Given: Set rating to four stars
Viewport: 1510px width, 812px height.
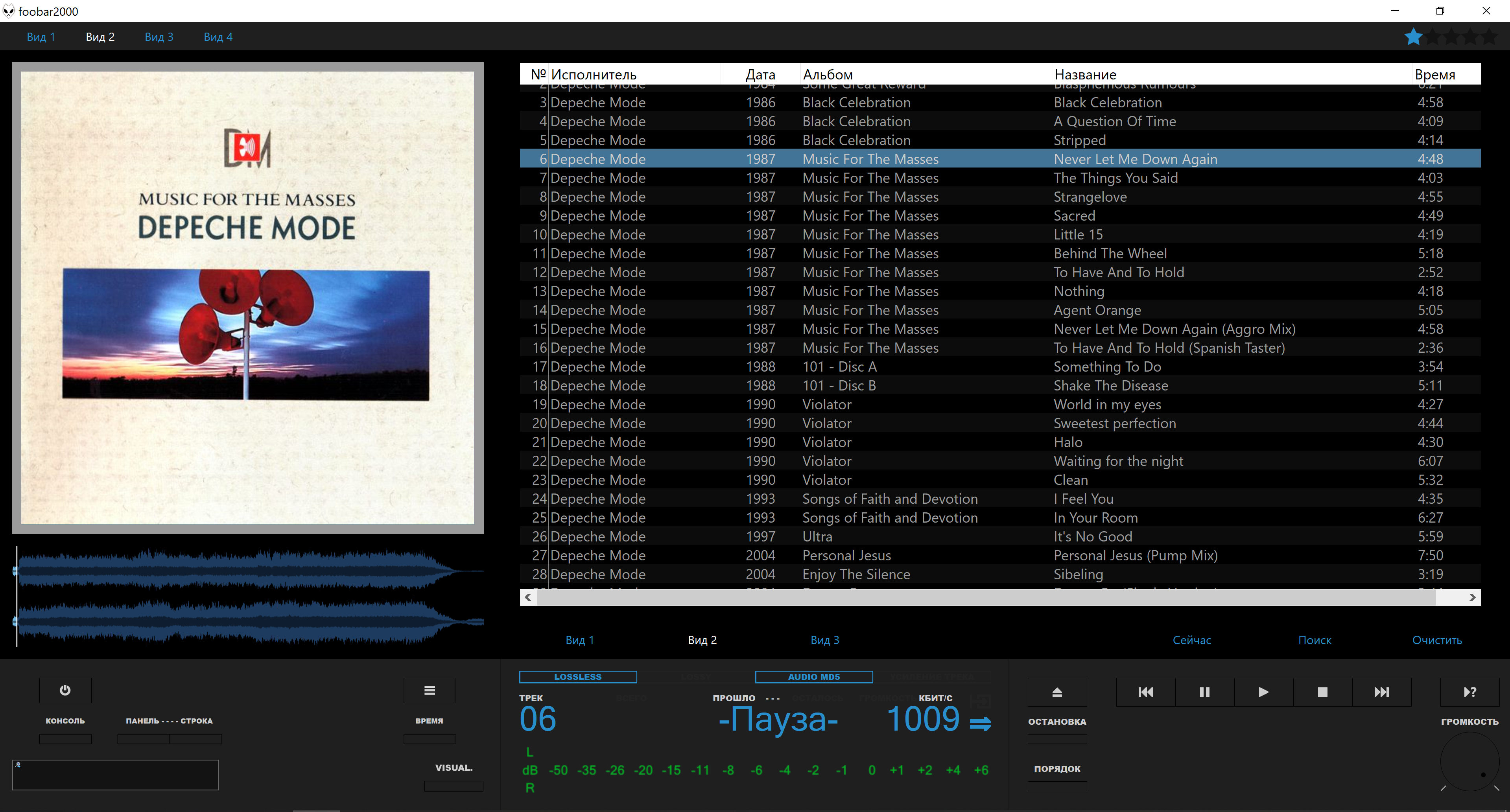Looking at the screenshot, I should pos(1471,37).
